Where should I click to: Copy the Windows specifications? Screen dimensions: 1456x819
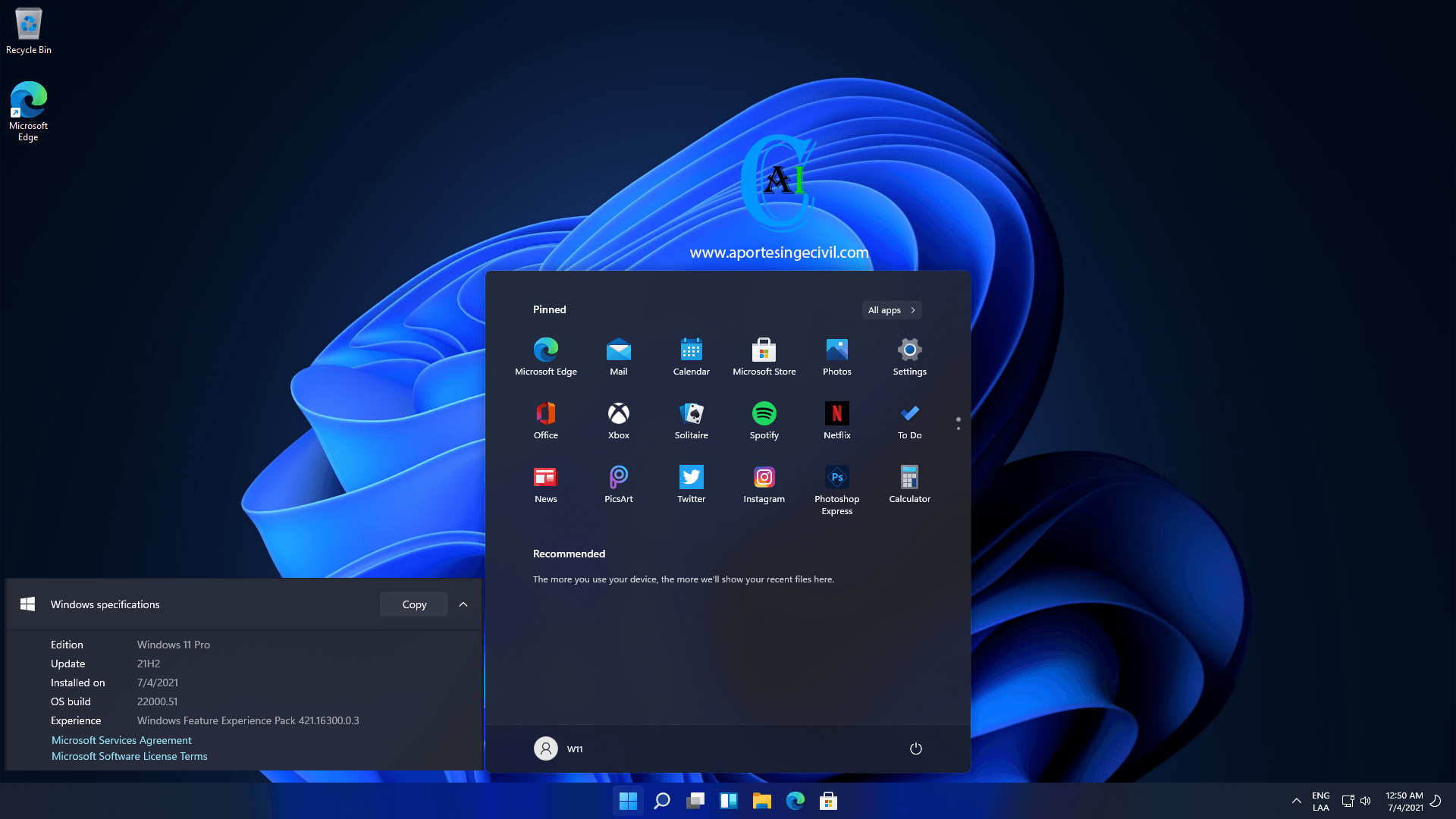[x=413, y=604]
